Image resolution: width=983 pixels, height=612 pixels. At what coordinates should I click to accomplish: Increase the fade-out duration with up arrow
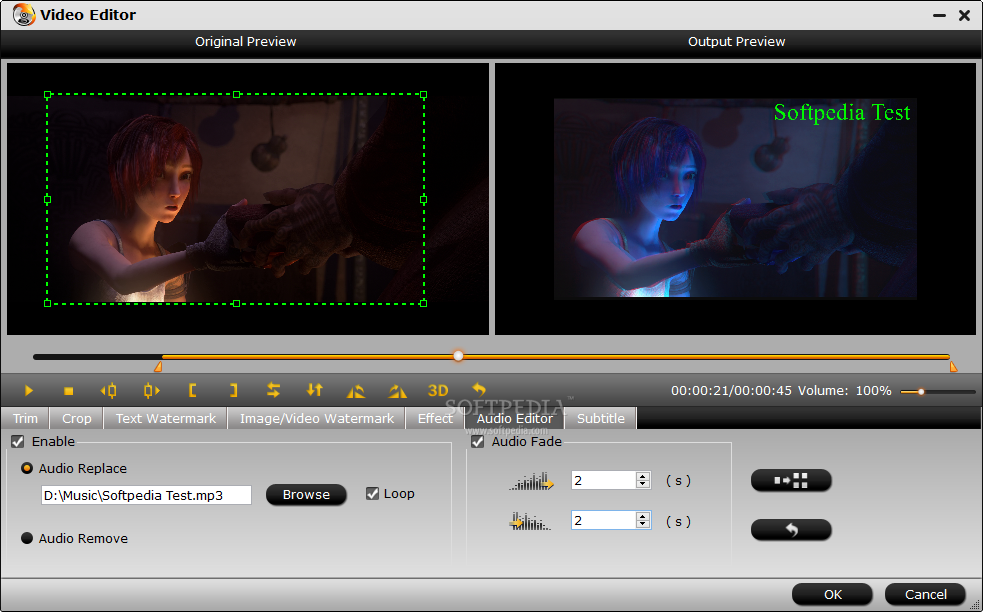(x=643, y=516)
